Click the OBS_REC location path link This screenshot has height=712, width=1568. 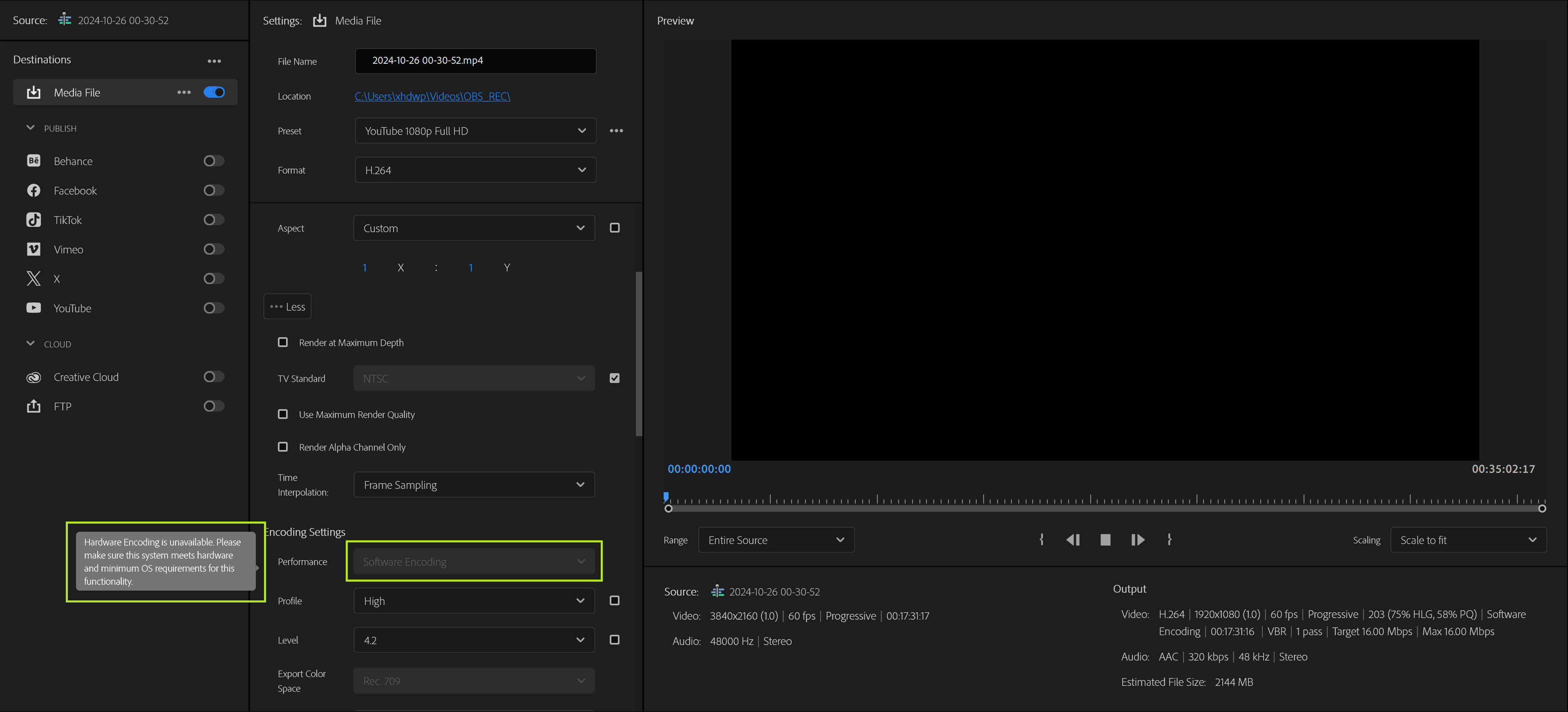pos(432,96)
